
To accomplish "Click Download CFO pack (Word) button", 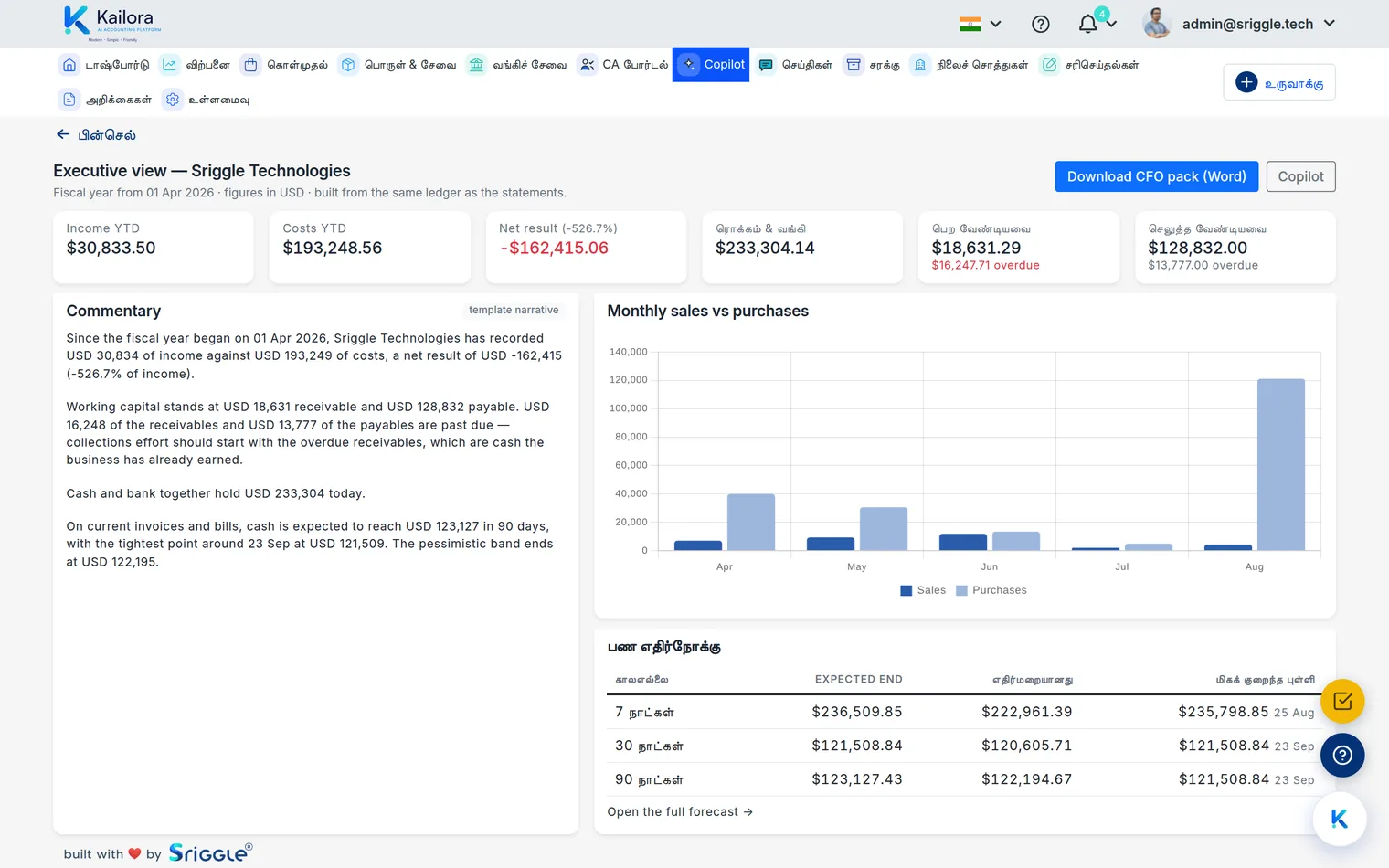I will pos(1157,176).
